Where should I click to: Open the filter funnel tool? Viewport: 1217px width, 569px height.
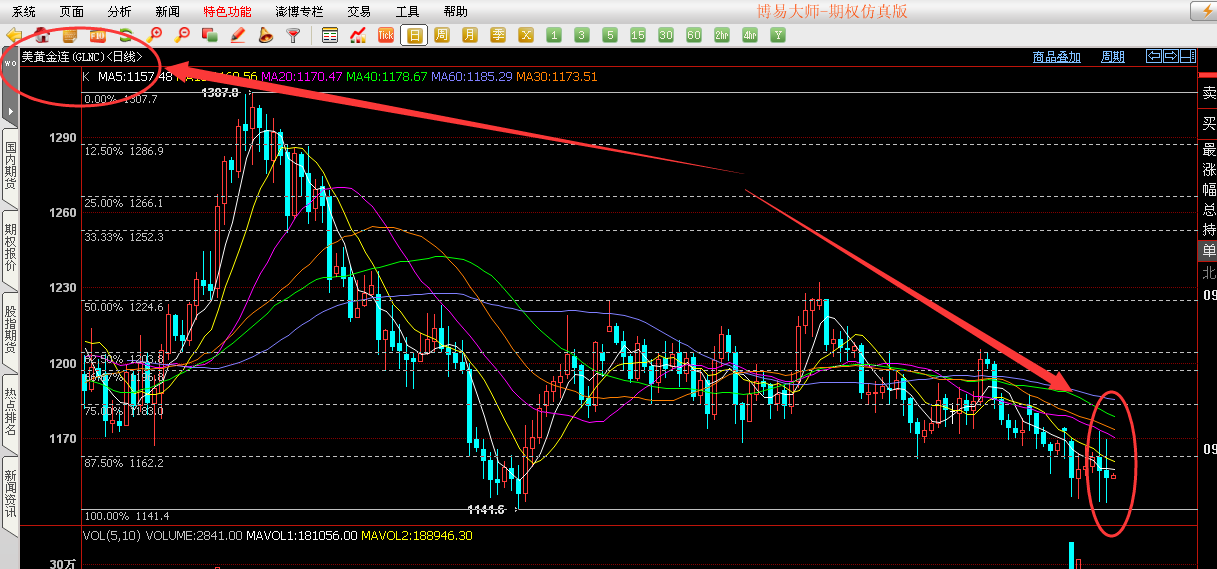293,36
